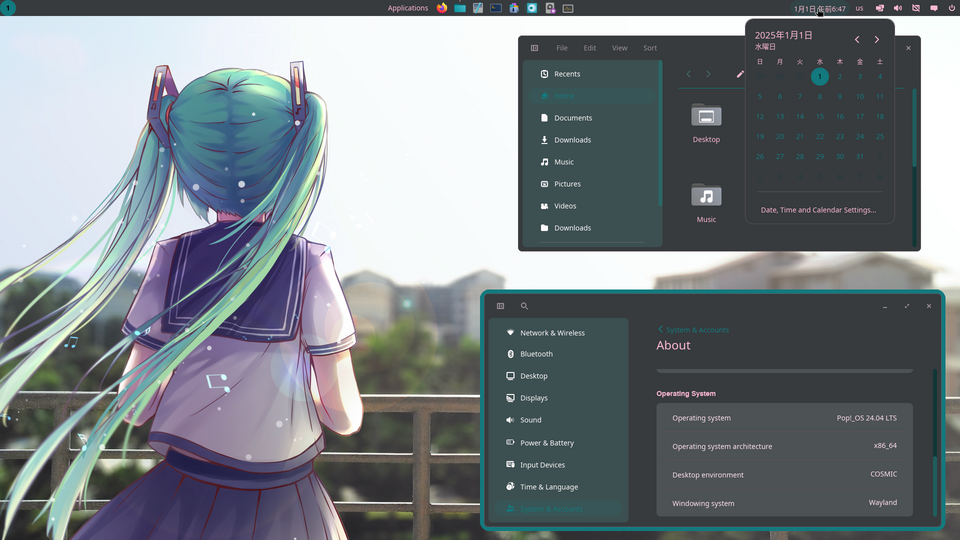This screenshot has height=540, width=960.
Task: Open Time & Language settings
Action: click(558, 487)
